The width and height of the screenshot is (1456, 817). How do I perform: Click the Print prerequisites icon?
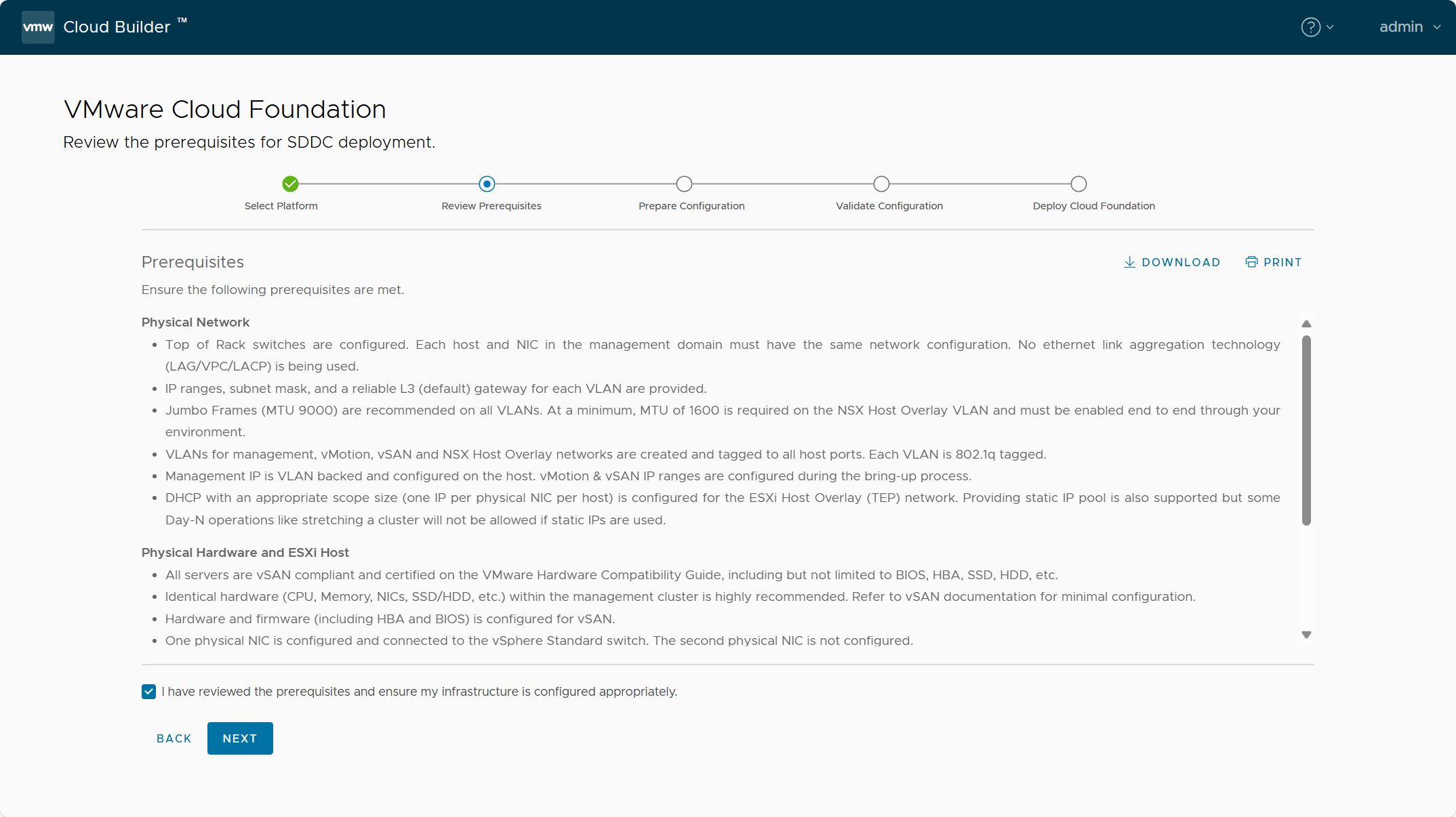(x=1252, y=261)
